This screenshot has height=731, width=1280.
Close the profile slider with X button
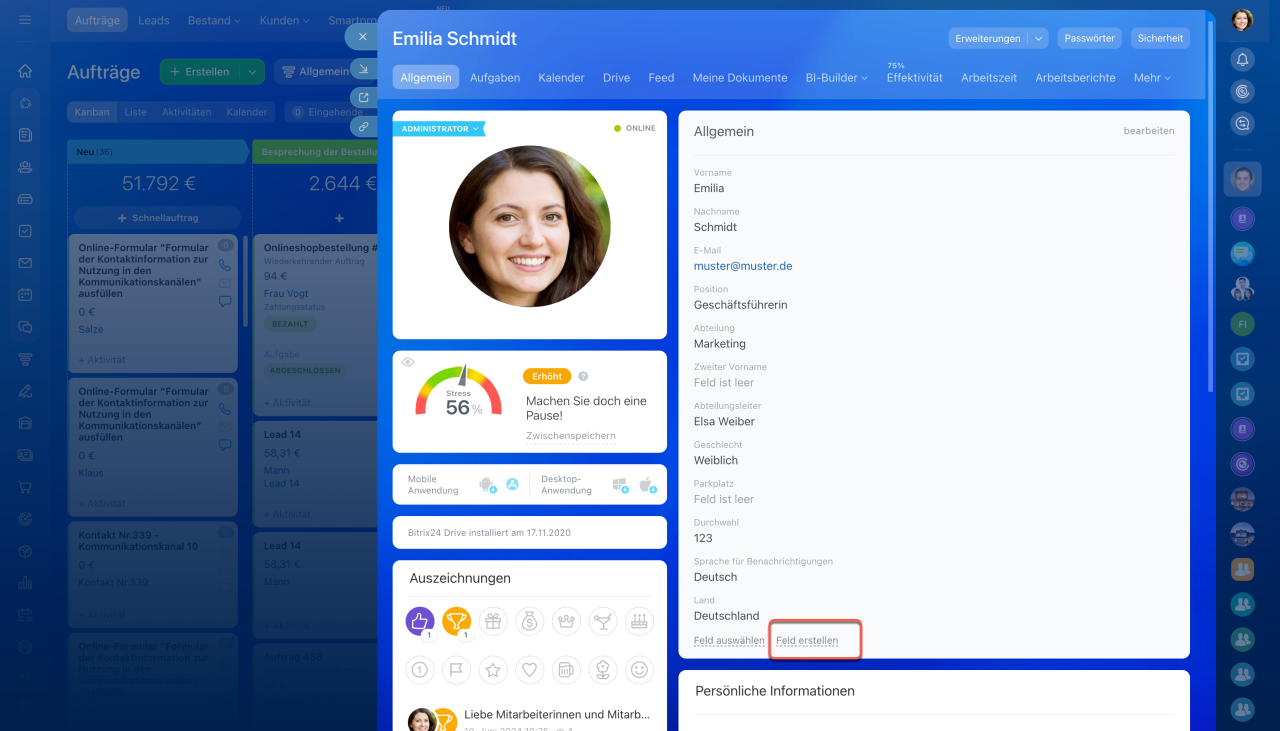click(362, 36)
